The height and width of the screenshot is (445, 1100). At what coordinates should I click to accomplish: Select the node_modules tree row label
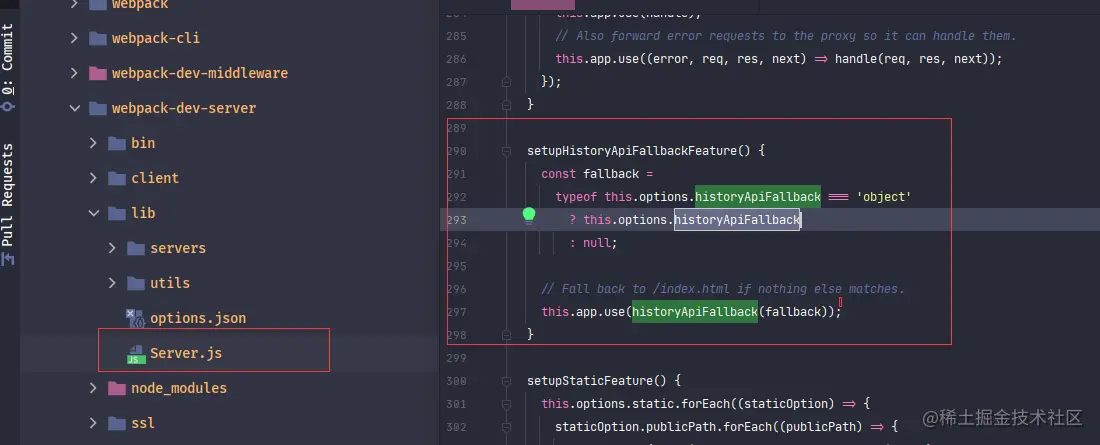coord(179,388)
